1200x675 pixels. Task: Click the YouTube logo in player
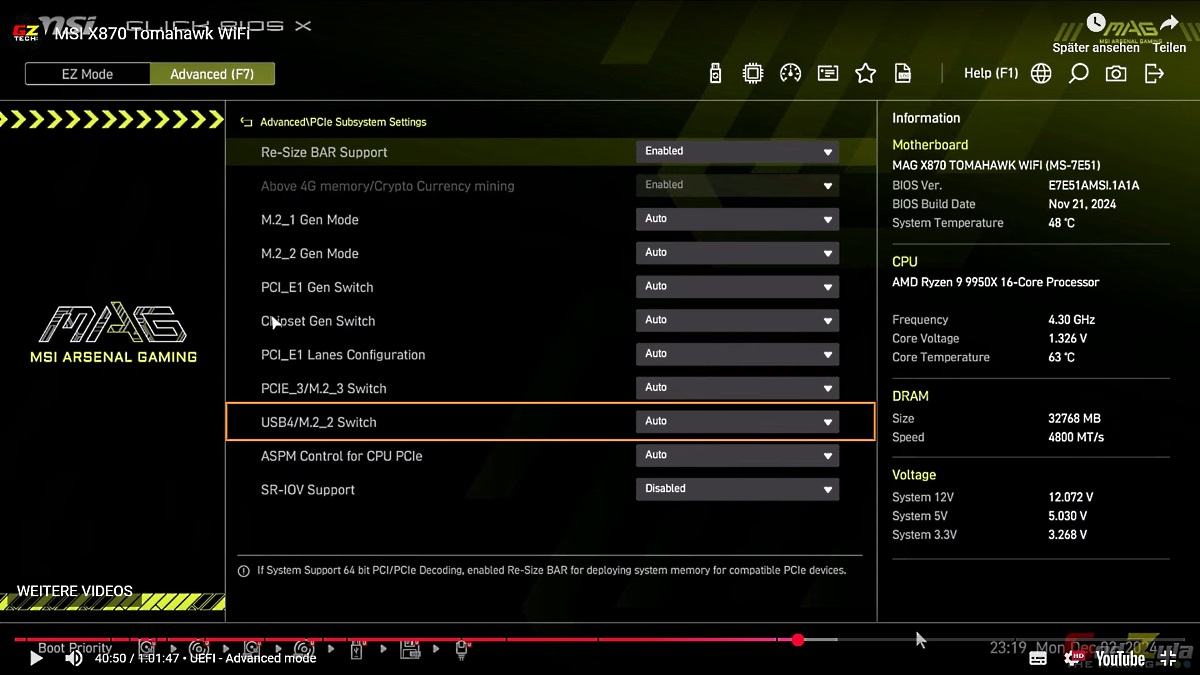(1120, 658)
